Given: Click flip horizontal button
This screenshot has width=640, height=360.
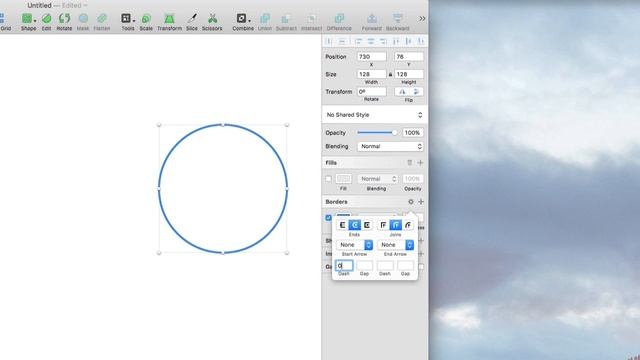Looking at the screenshot, I should 402,92.
